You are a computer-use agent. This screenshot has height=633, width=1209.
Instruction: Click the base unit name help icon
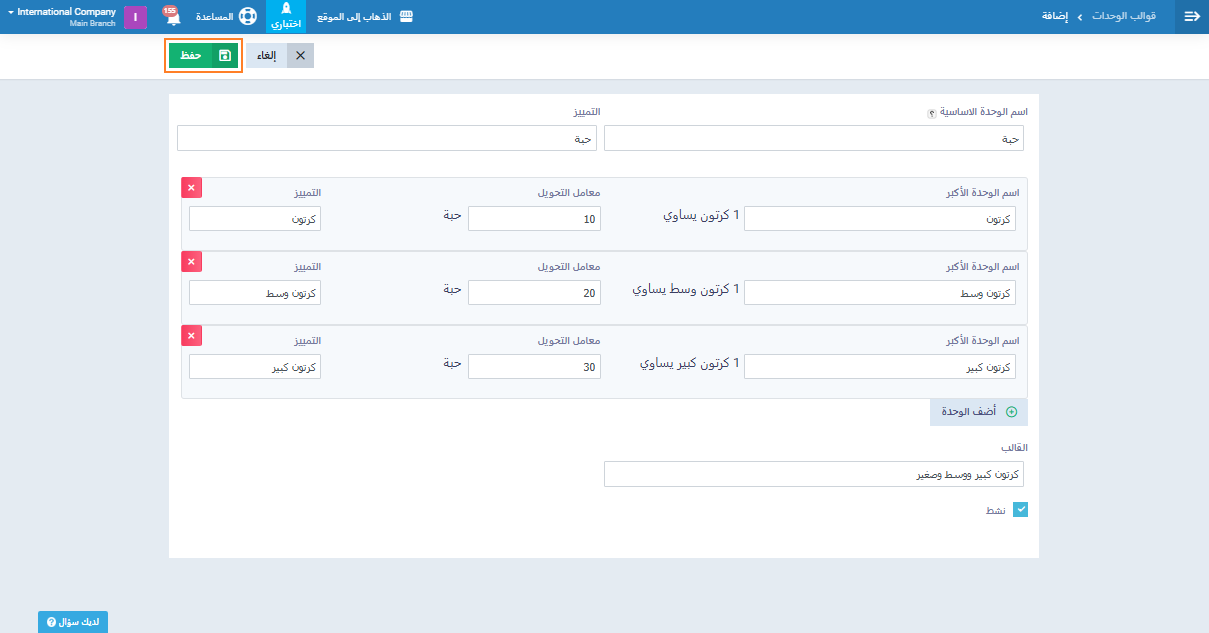click(x=931, y=114)
